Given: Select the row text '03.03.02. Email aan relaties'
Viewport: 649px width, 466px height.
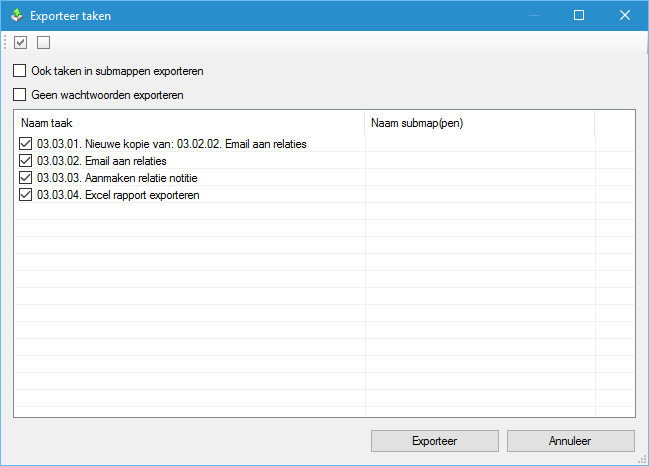Looking at the screenshot, I should coord(101,161).
